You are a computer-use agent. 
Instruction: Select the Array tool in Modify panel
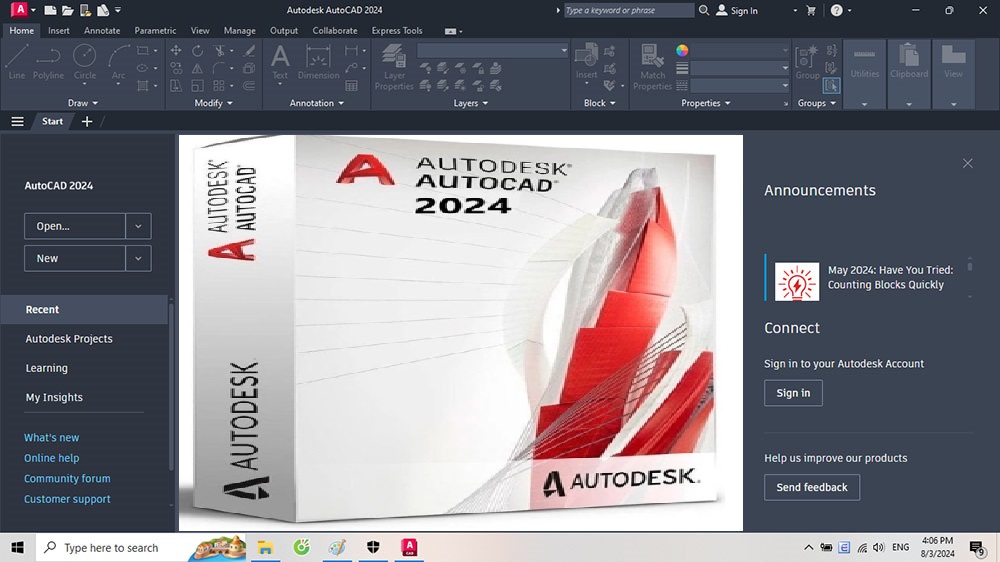click(x=219, y=85)
